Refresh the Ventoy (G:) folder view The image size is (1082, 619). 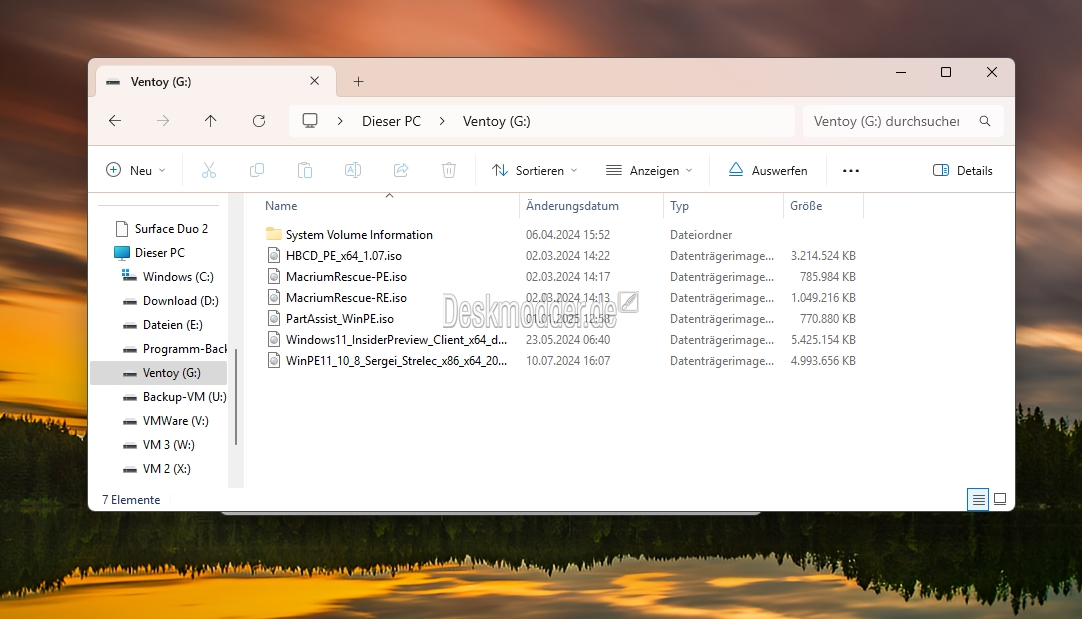pyautogui.click(x=259, y=121)
